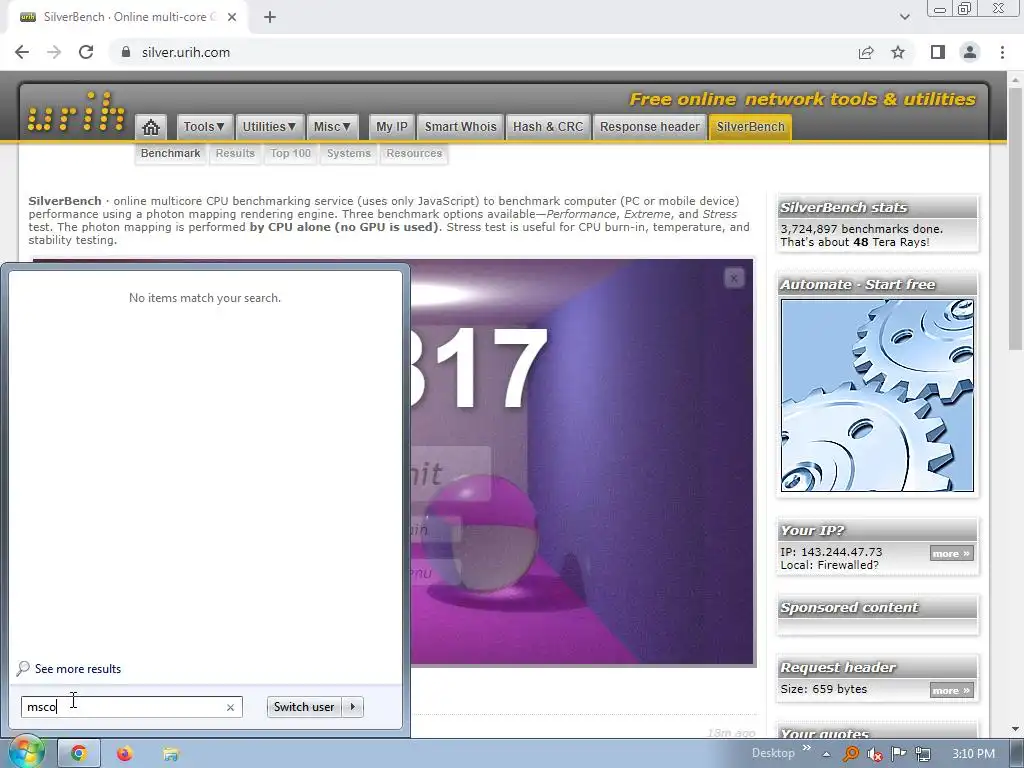1024x768 pixels.
Task: Click more button under Your IP
Action: 952,554
